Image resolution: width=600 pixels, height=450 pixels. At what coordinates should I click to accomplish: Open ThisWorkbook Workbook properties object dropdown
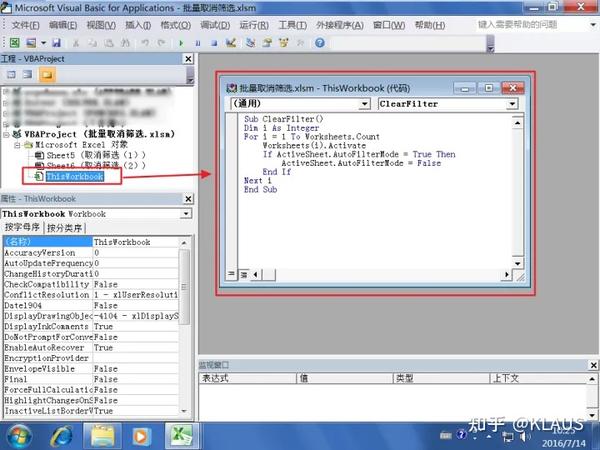click(x=186, y=214)
